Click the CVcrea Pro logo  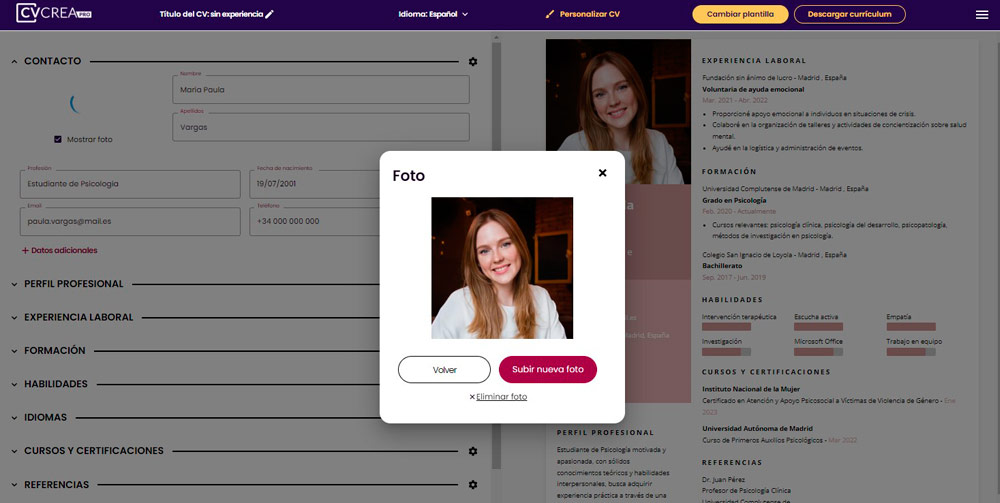coord(54,13)
